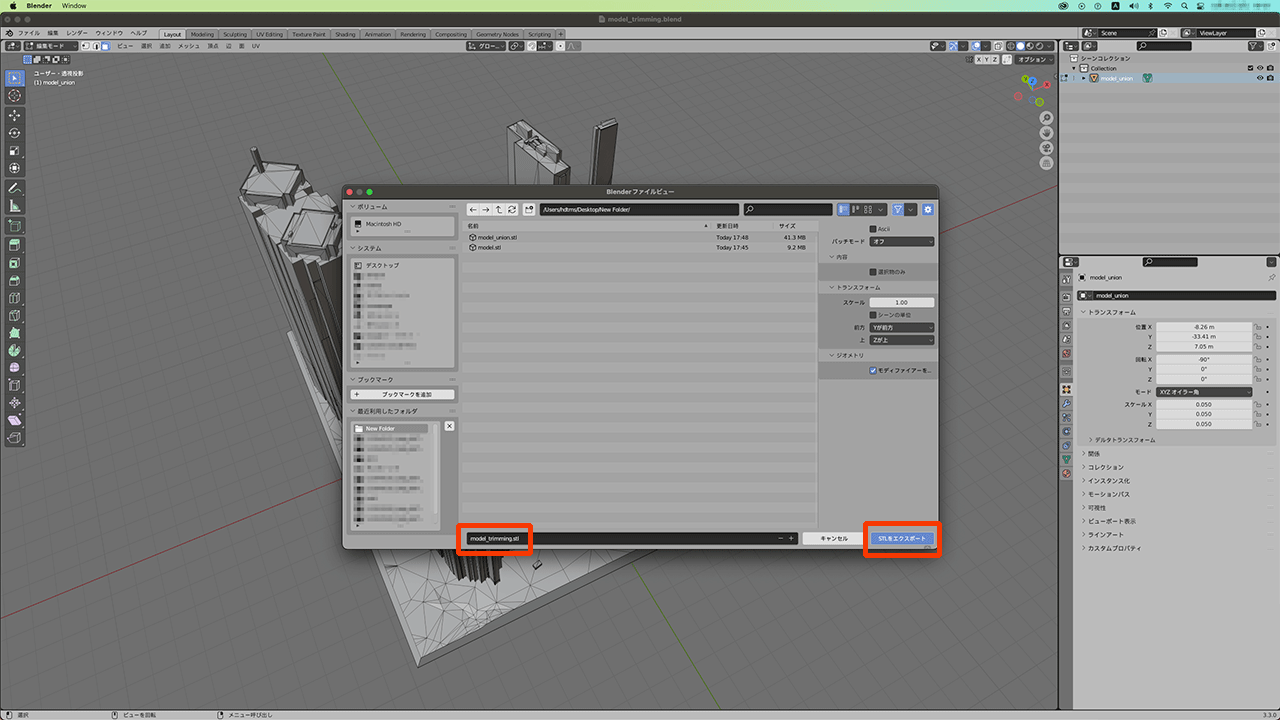Image resolution: width=1280 pixels, height=720 pixels.
Task: Toggle Collection exclude checkbox in outliner
Action: click(x=1251, y=68)
